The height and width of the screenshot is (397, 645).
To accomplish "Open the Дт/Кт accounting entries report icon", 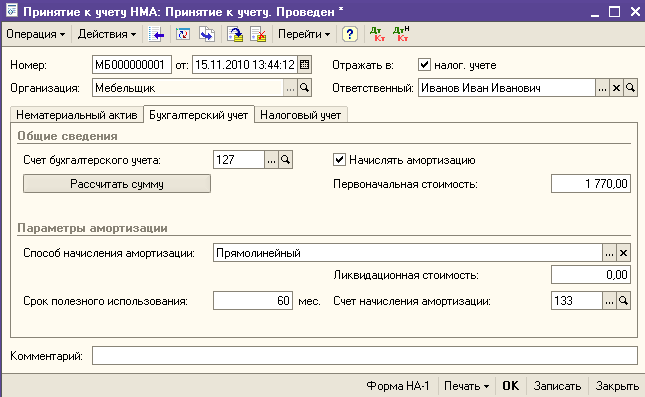I will (377, 34).
